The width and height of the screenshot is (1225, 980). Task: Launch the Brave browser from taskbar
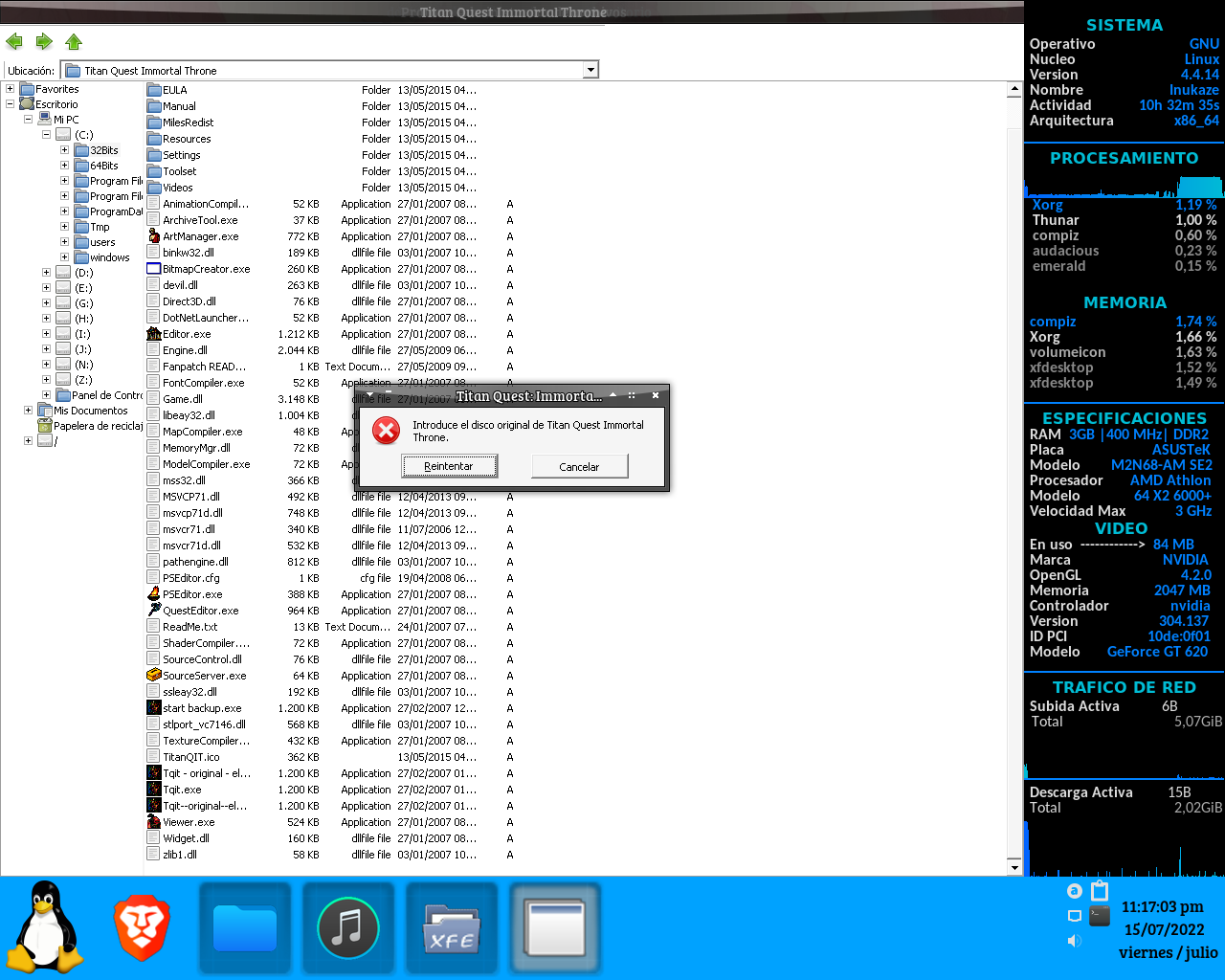point(142,927)
